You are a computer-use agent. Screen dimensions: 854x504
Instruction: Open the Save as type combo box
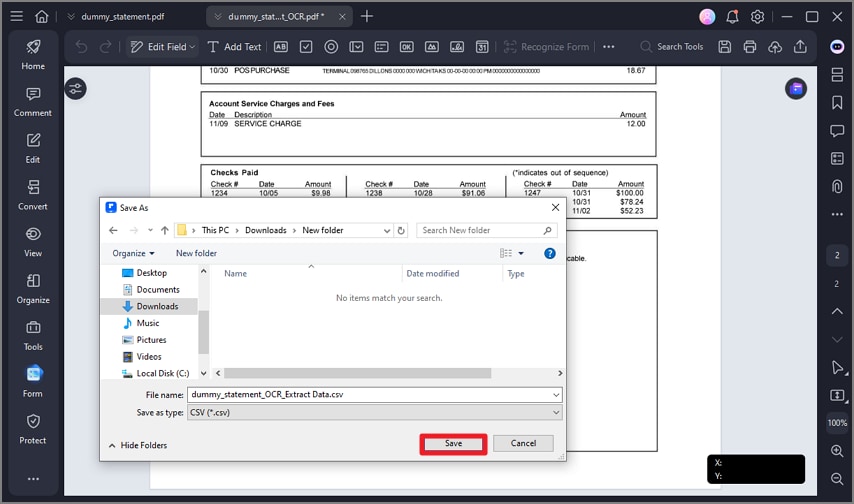pos(375,412)
